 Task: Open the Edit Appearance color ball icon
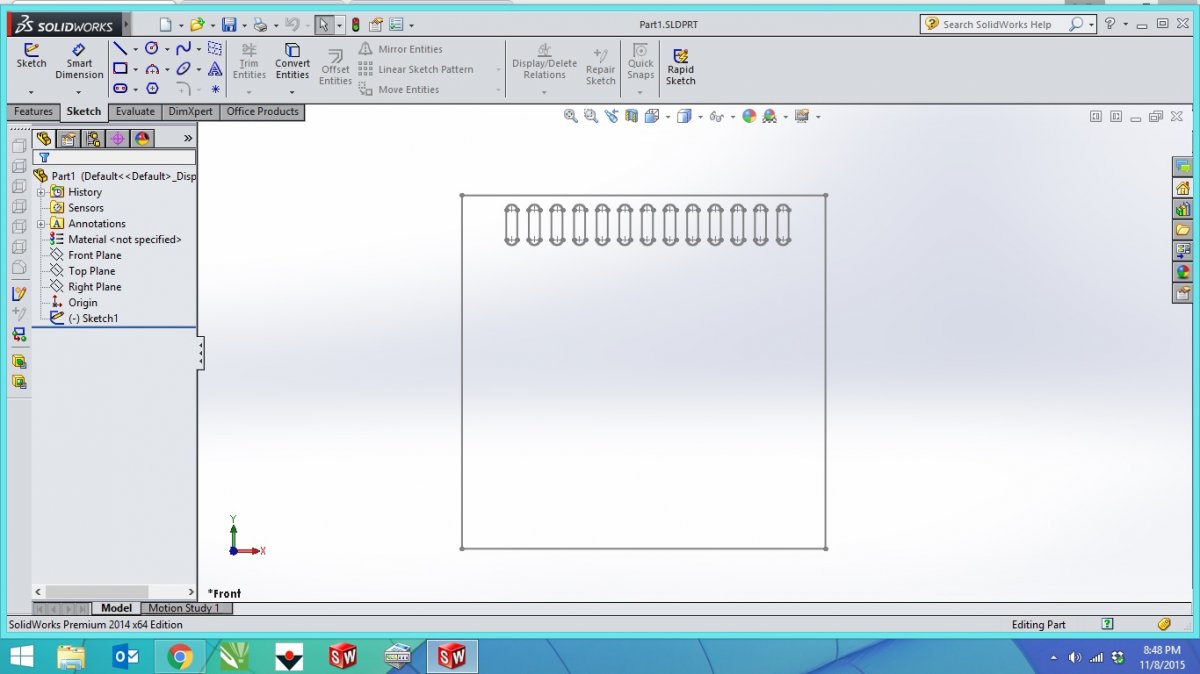coord(749,117)
